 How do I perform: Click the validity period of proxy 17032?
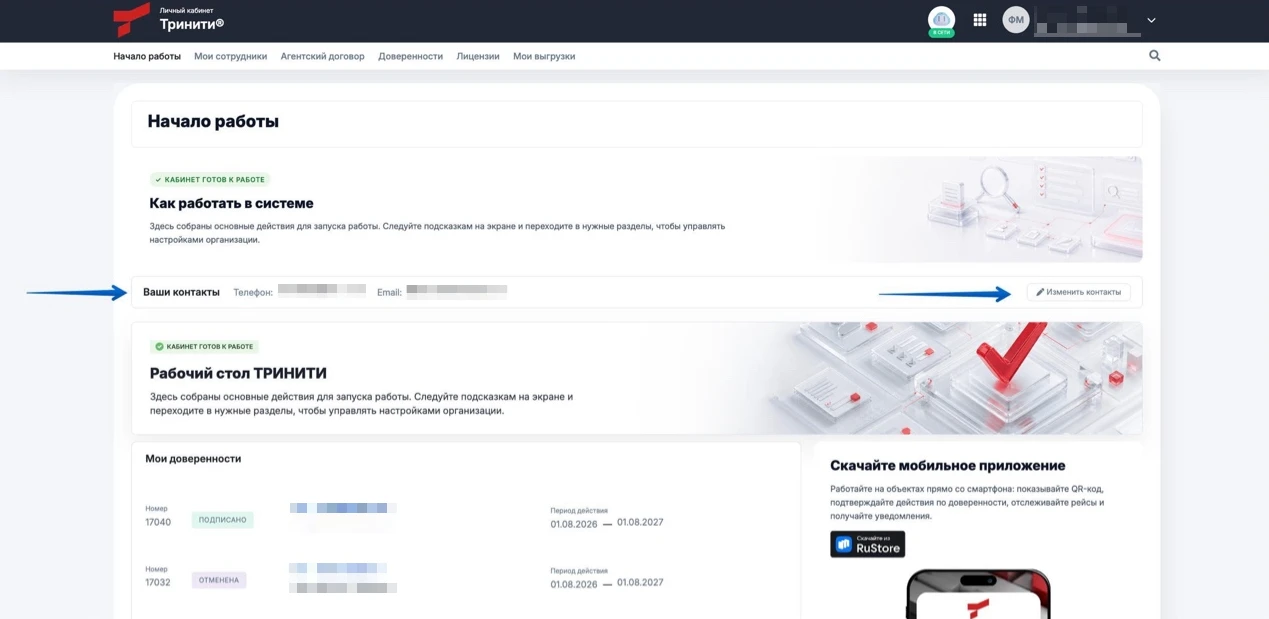pyautogui.click(x=606, y=583)
